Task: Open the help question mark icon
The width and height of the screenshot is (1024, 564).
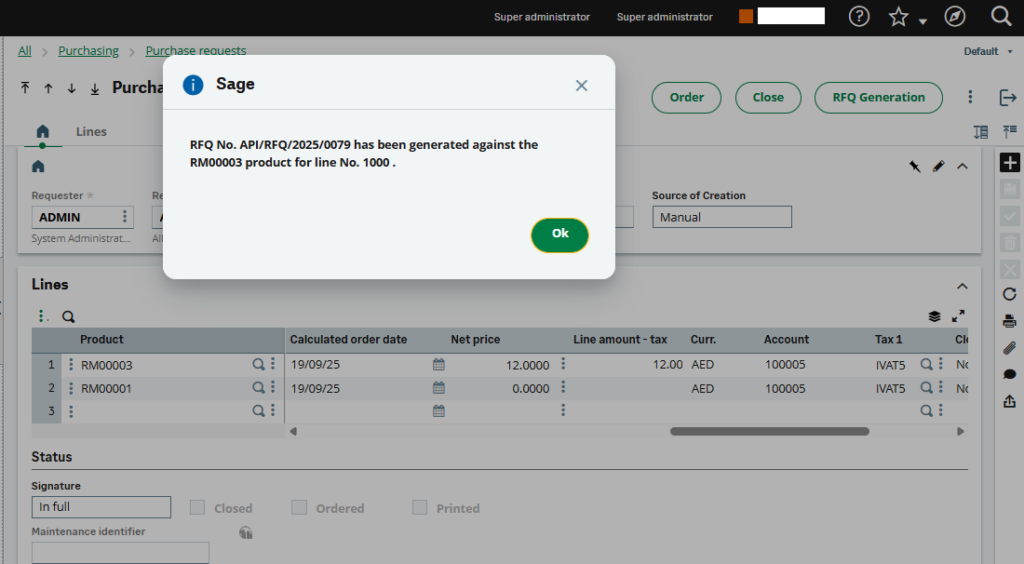Action: 859,16
